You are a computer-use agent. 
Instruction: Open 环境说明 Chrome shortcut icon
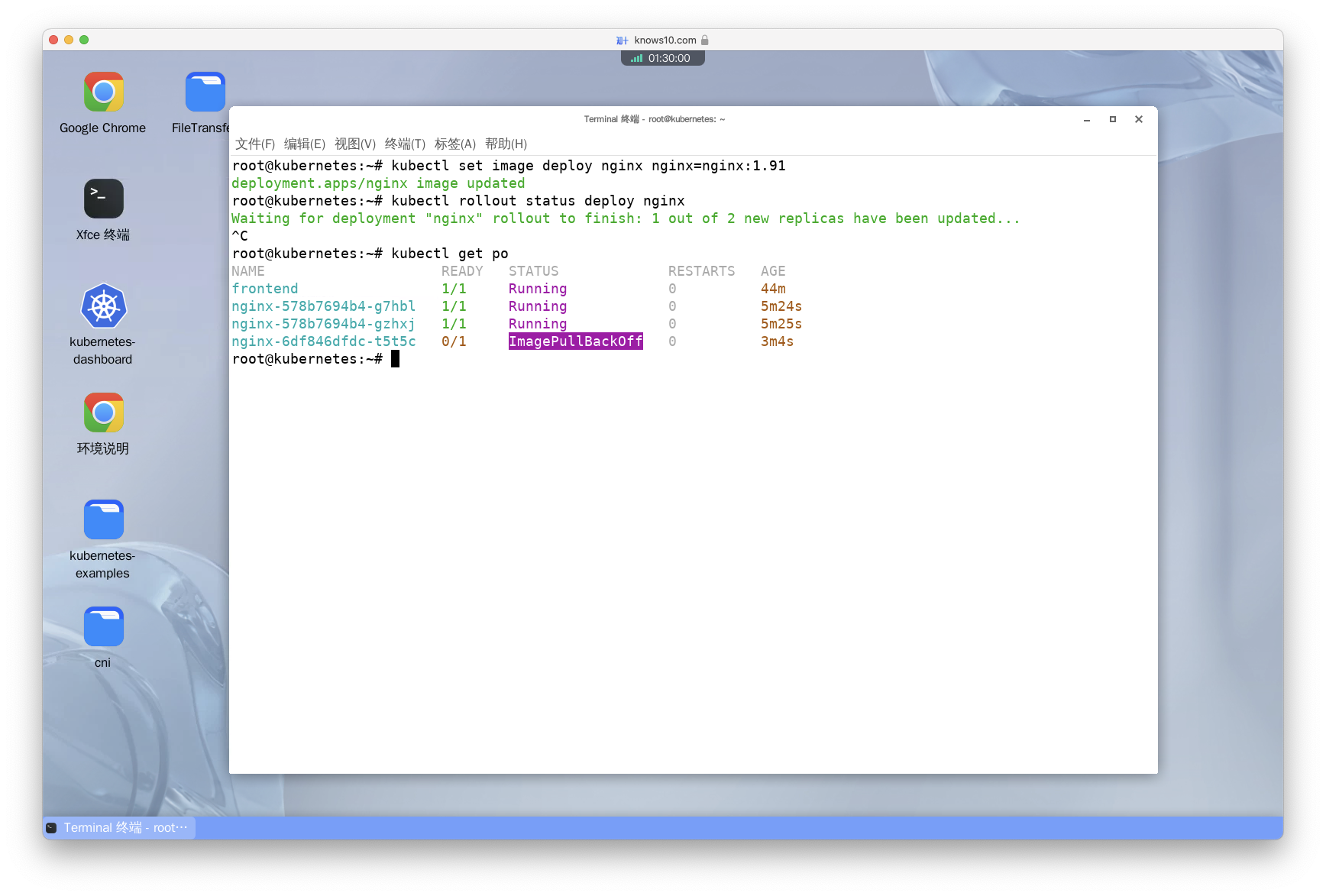point(103,412)
